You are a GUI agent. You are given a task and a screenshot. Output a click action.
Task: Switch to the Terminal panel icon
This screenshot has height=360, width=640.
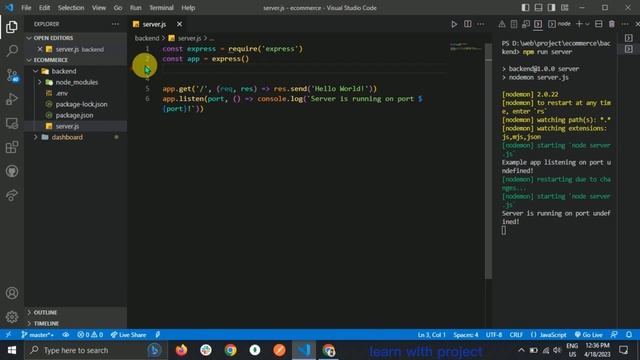[538, 24]
